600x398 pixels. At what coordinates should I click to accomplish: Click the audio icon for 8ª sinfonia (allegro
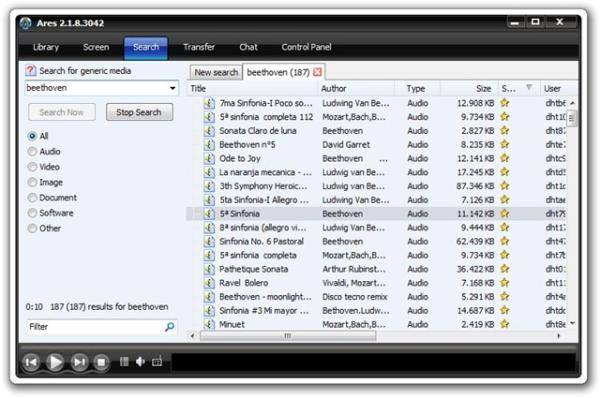(x=209, y=228)
